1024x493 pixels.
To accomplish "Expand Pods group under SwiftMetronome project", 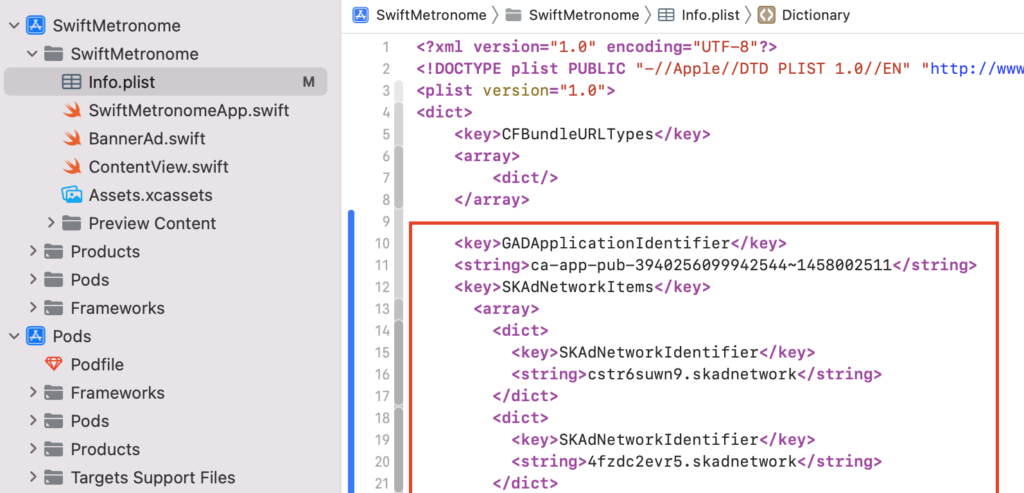I will click(x=33, y=279).
